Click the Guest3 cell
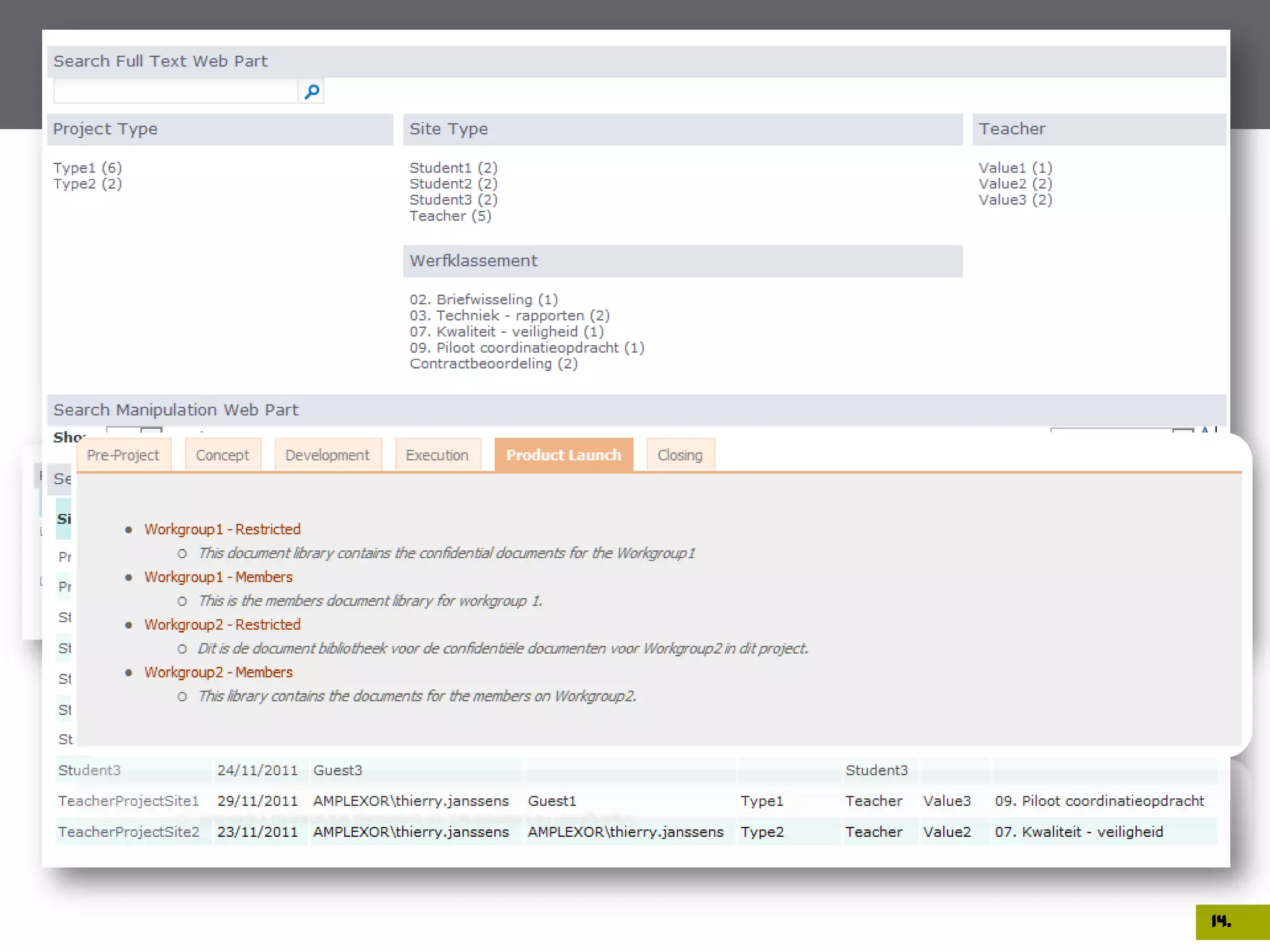The height and width of the screenshot is (952, 1270). [x=337, y=770]
